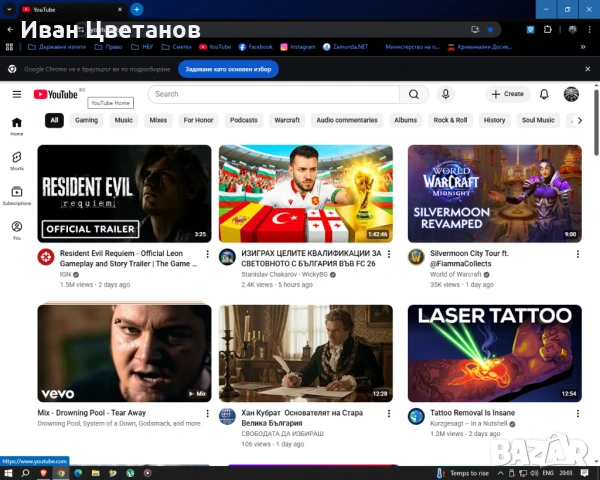This screenshot has height=480, width=600.
Task: Open Chrome three-dot menu
Action: click(x=589, y=29)
